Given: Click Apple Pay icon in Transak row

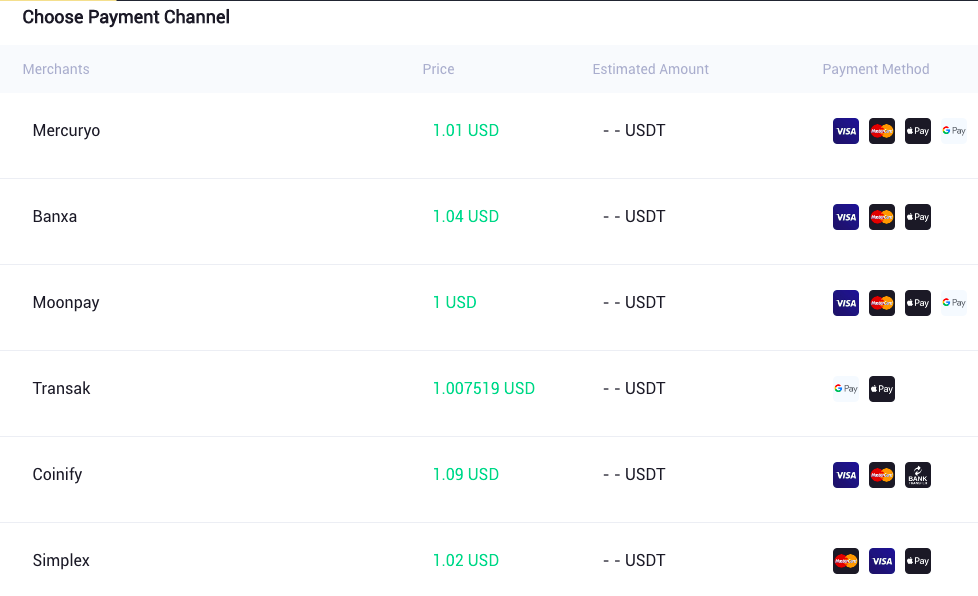Looking at the screenshot, I should pos(881,389).
